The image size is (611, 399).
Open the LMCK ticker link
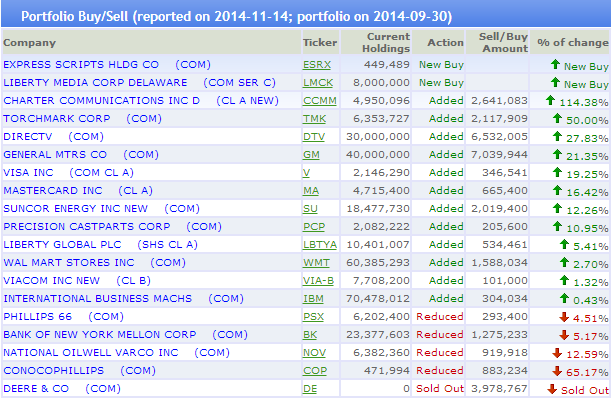(318, 83)
